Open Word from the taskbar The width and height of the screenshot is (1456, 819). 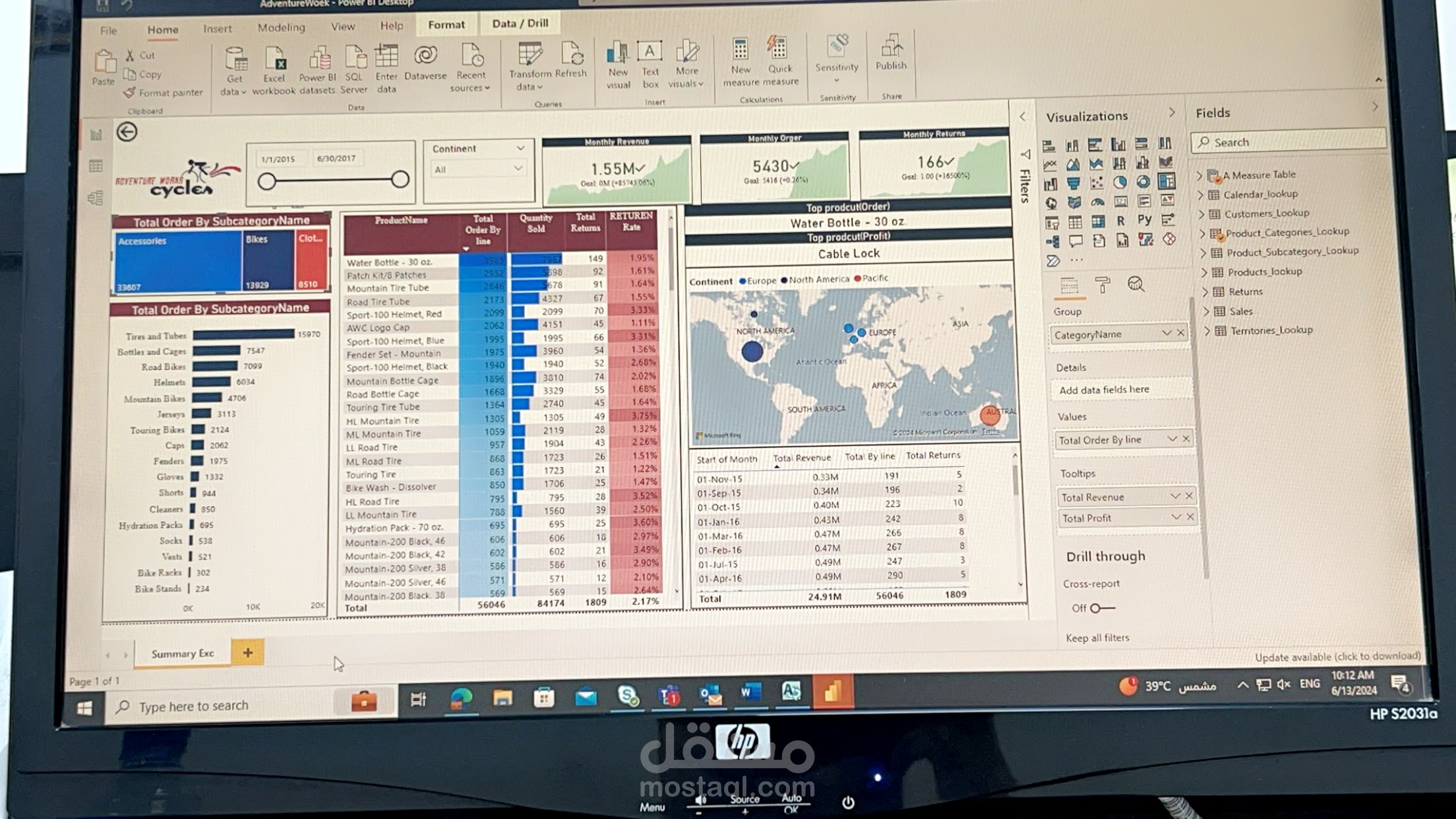point(750,692)
